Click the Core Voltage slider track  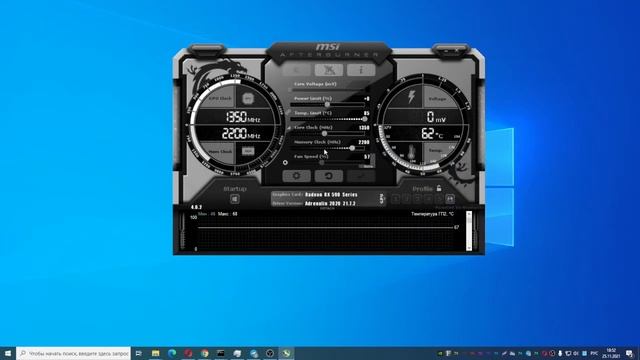tap(329, 90)
